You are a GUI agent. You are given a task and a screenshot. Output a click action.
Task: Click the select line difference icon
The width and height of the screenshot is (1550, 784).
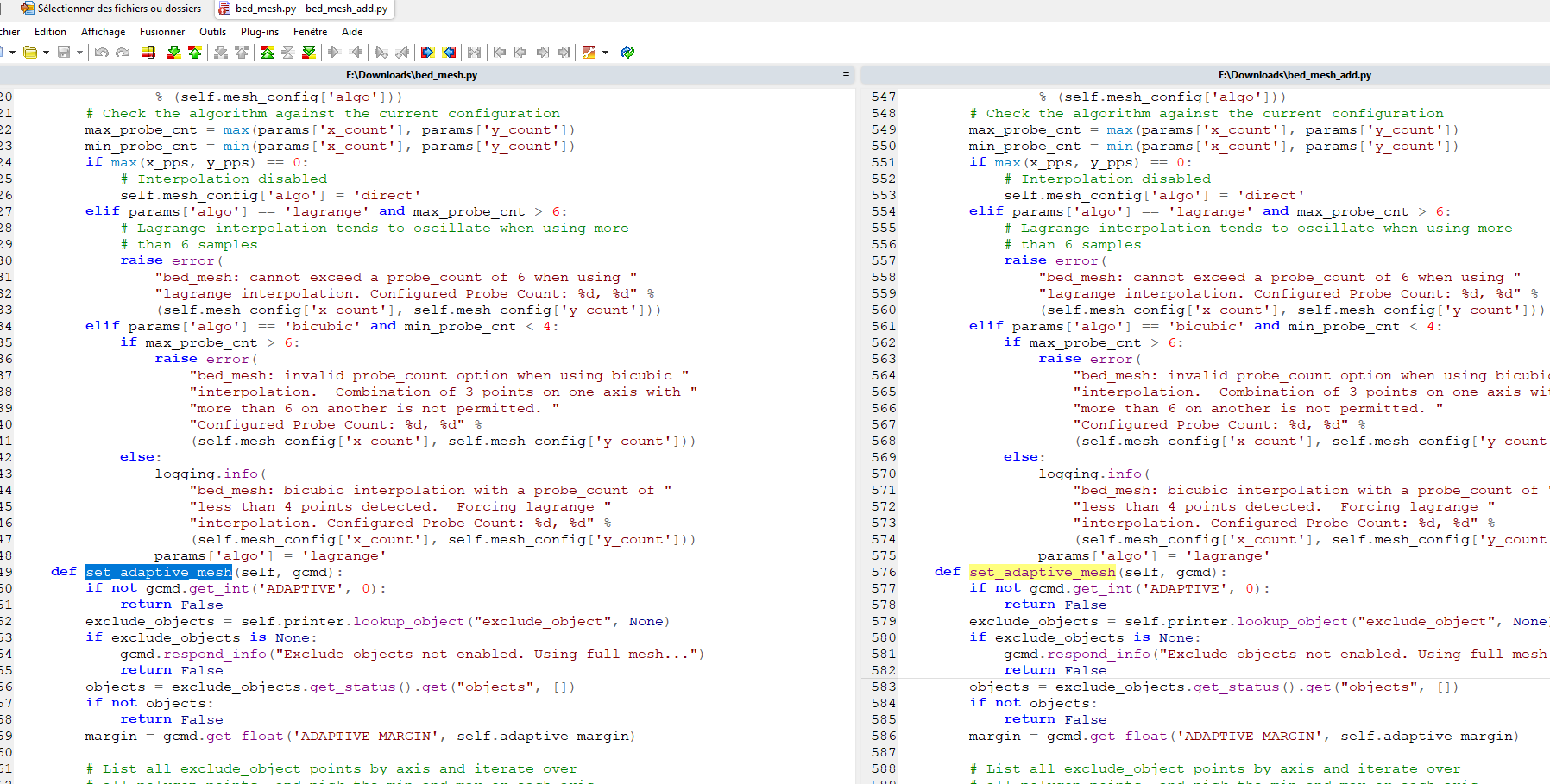tap(148, 53)
